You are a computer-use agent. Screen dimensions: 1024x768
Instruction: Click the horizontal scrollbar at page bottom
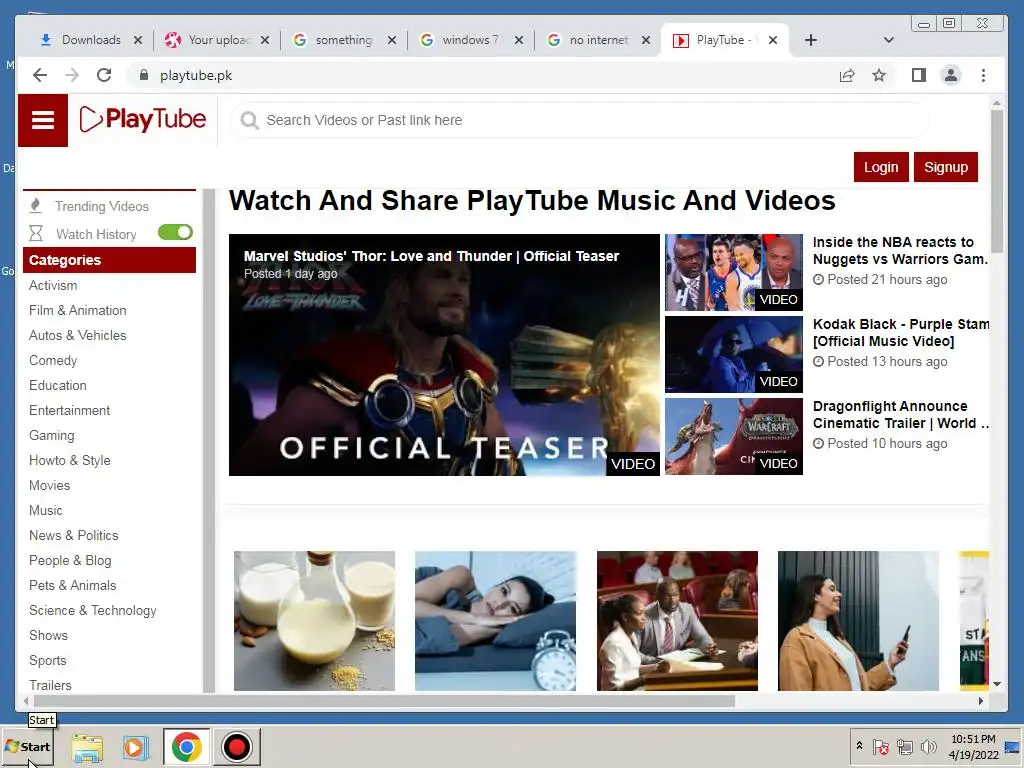tap(383, 701)
